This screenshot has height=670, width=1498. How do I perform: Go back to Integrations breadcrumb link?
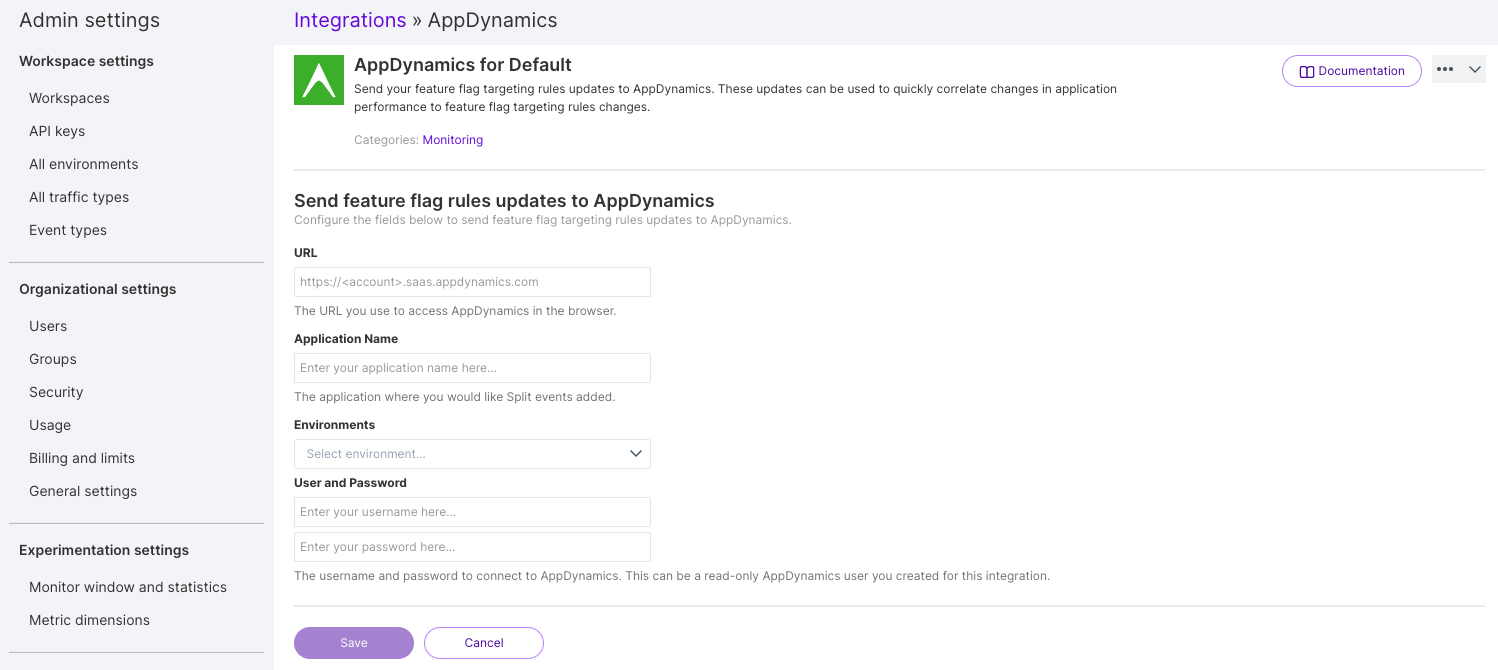350,20
